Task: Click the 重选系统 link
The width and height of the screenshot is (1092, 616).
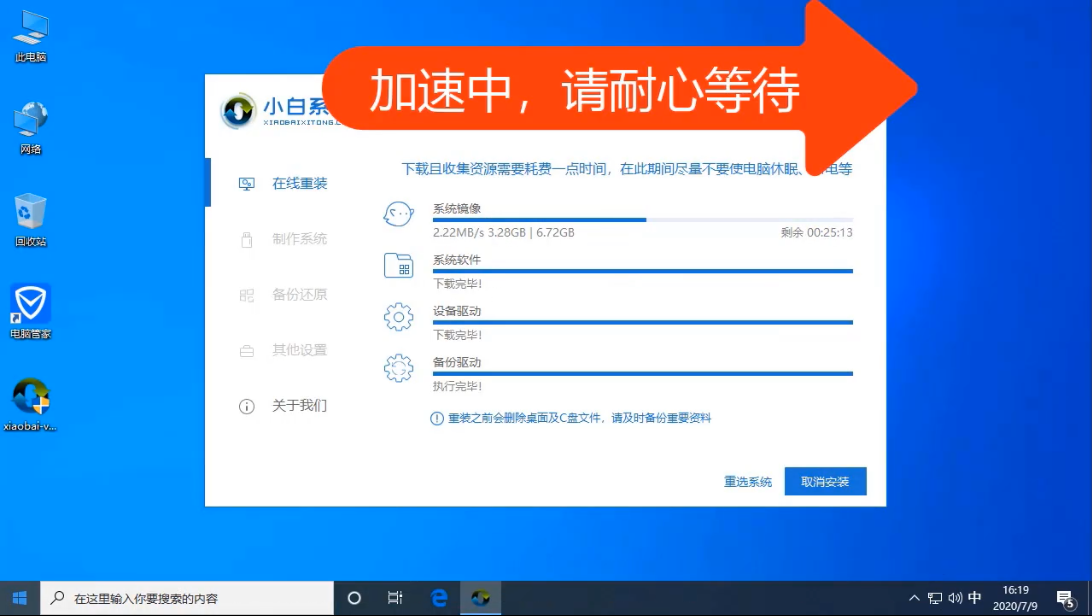Action: coord(747,481)
